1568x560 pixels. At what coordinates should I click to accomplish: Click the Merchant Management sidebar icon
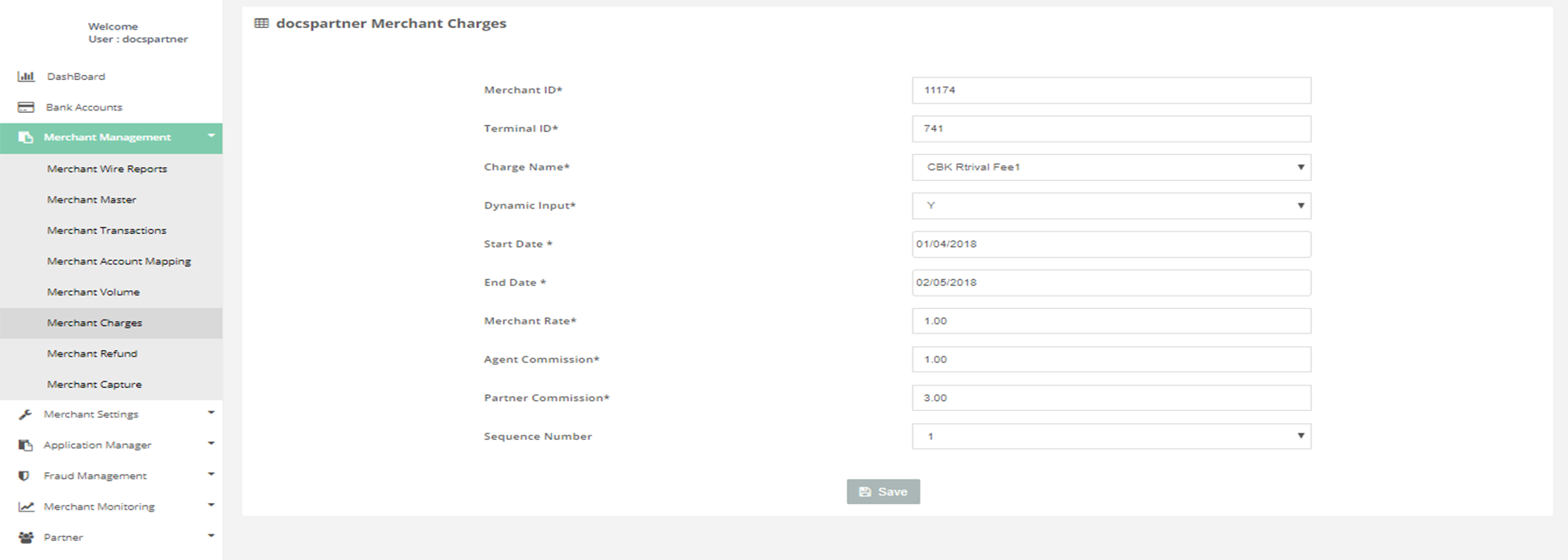tap(26, 138)
